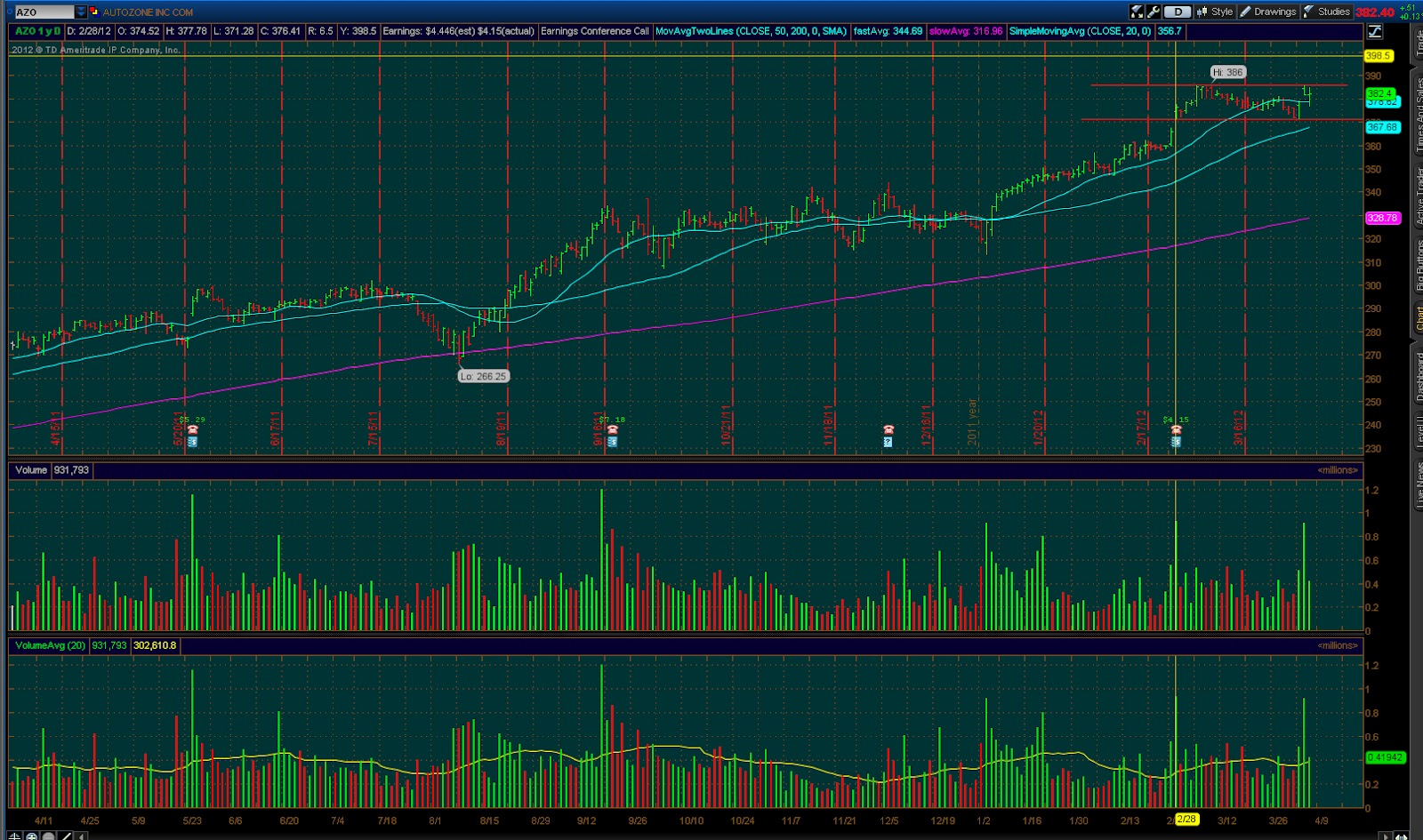The height and width of the screenshot is (840, 1423).
Task: Click the MovAvgTwoLines study label
Action: tap(752, 31)
